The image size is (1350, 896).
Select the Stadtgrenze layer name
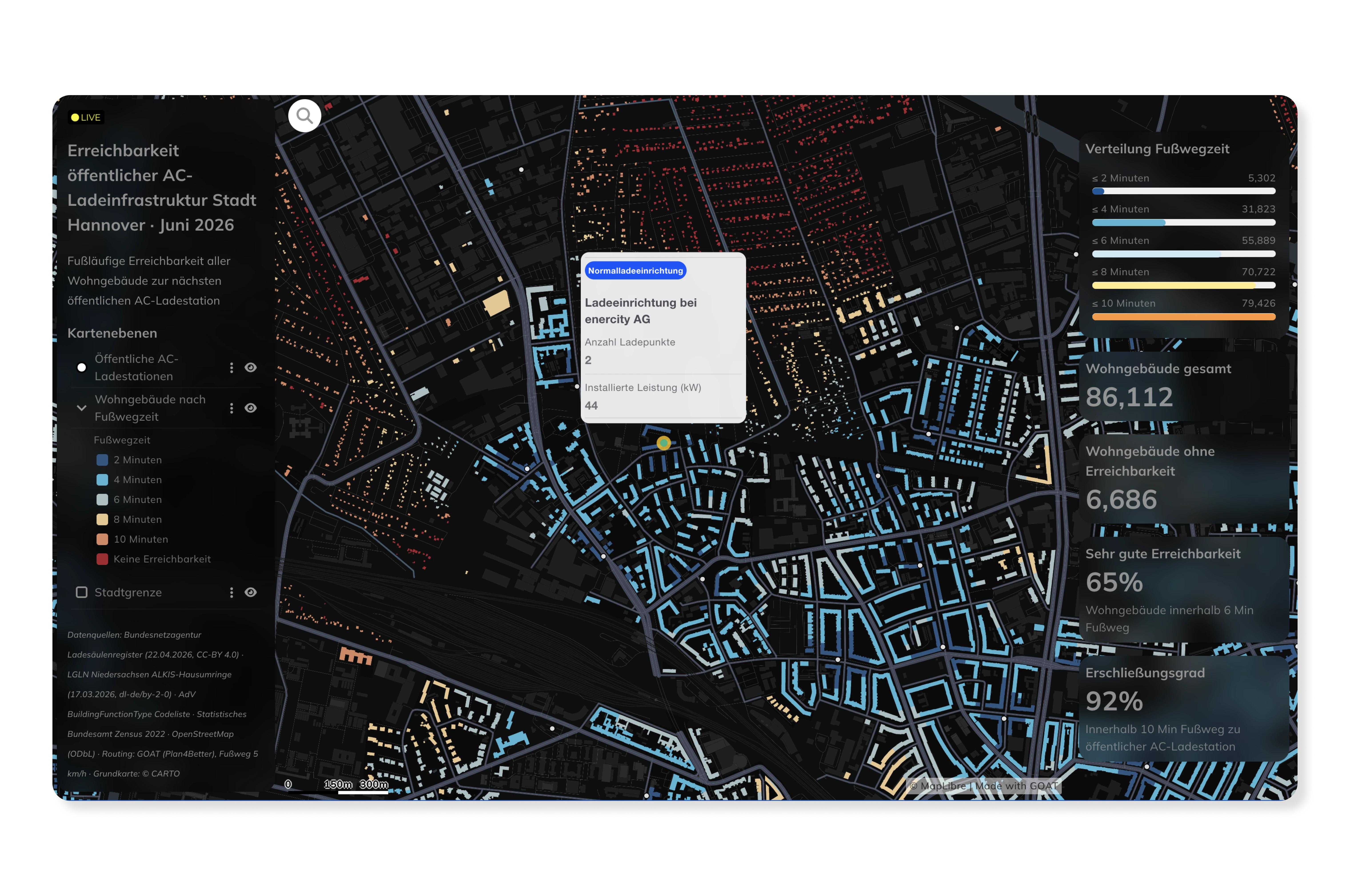point(128,593)
